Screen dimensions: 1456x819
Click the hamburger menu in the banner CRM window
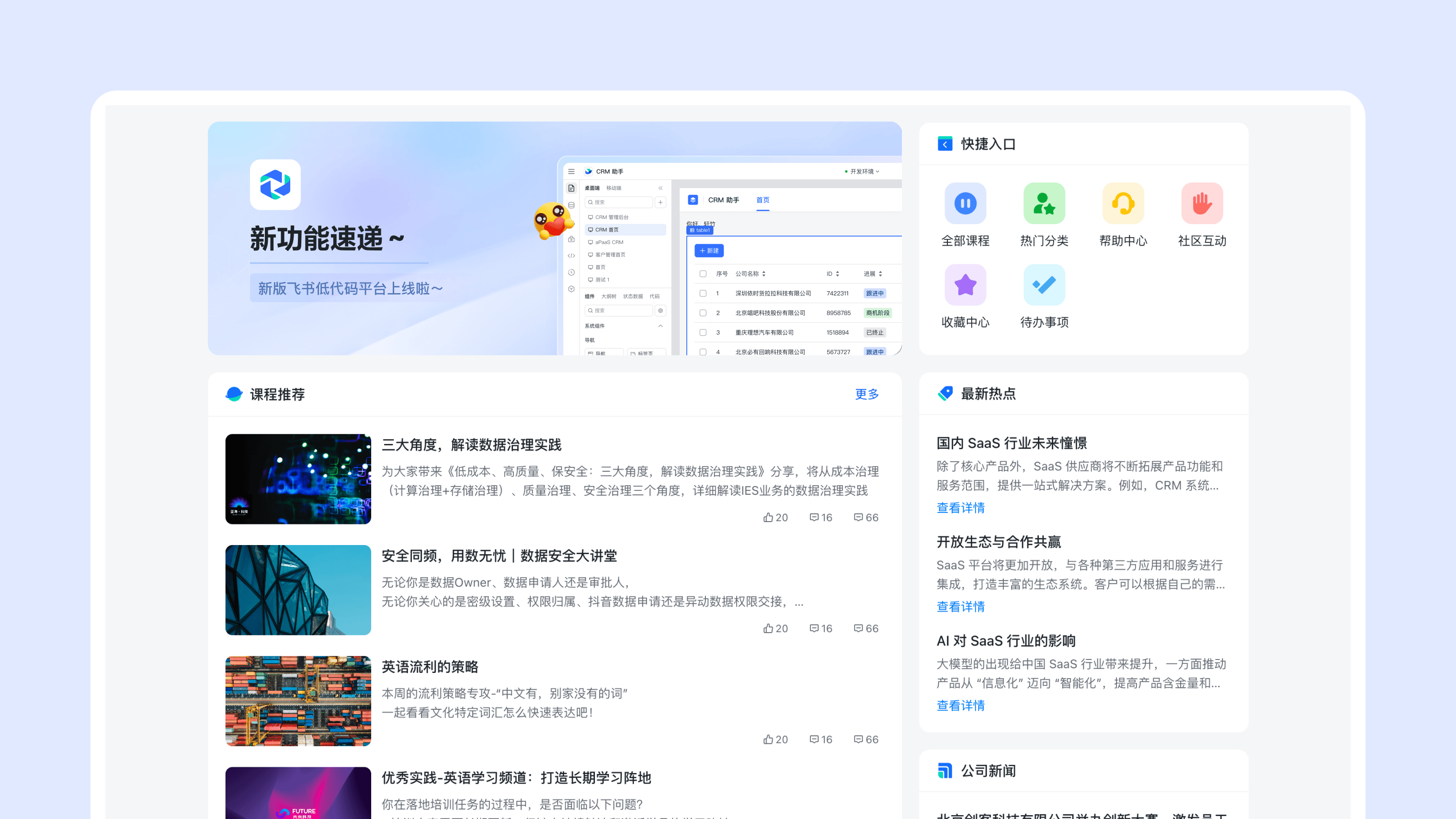[571, 171]
